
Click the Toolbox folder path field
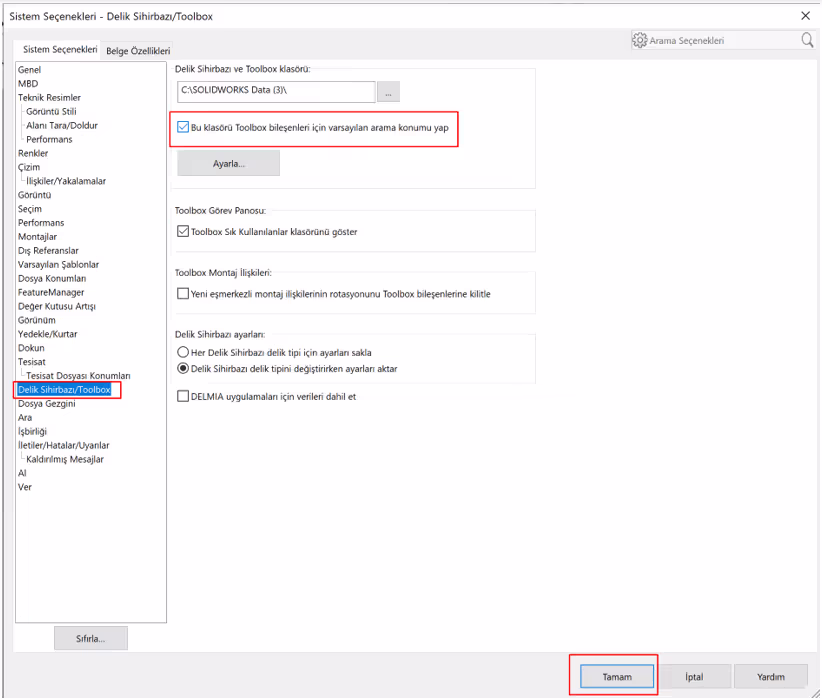click(x=276, y=91)
